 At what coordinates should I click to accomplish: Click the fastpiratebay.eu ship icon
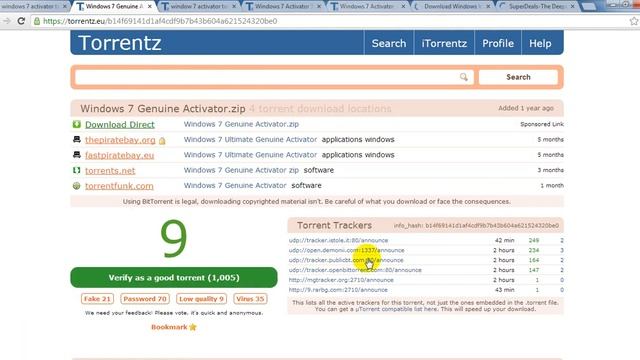pos(76,155)
